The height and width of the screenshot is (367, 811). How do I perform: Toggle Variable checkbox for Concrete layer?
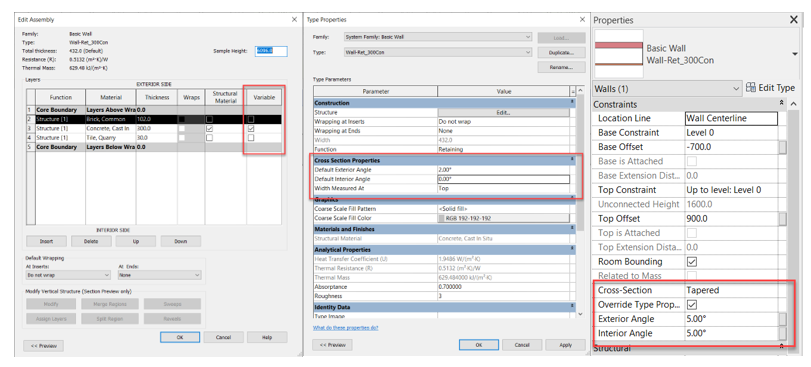251,128
